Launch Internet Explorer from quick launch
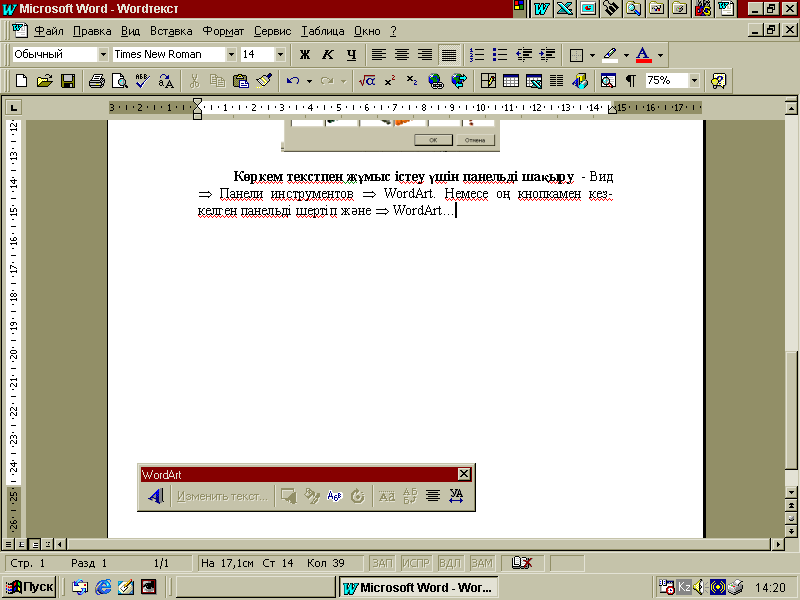The image size is (800, 600). click(103, 587)
